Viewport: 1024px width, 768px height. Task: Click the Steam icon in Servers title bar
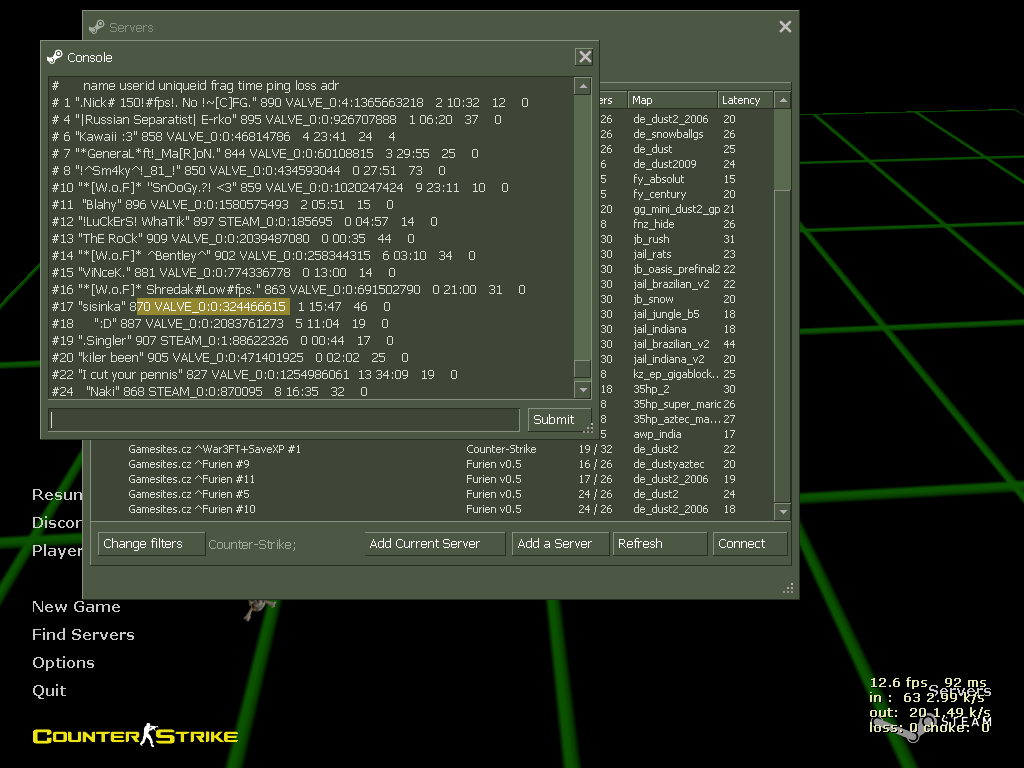point(97,27)
